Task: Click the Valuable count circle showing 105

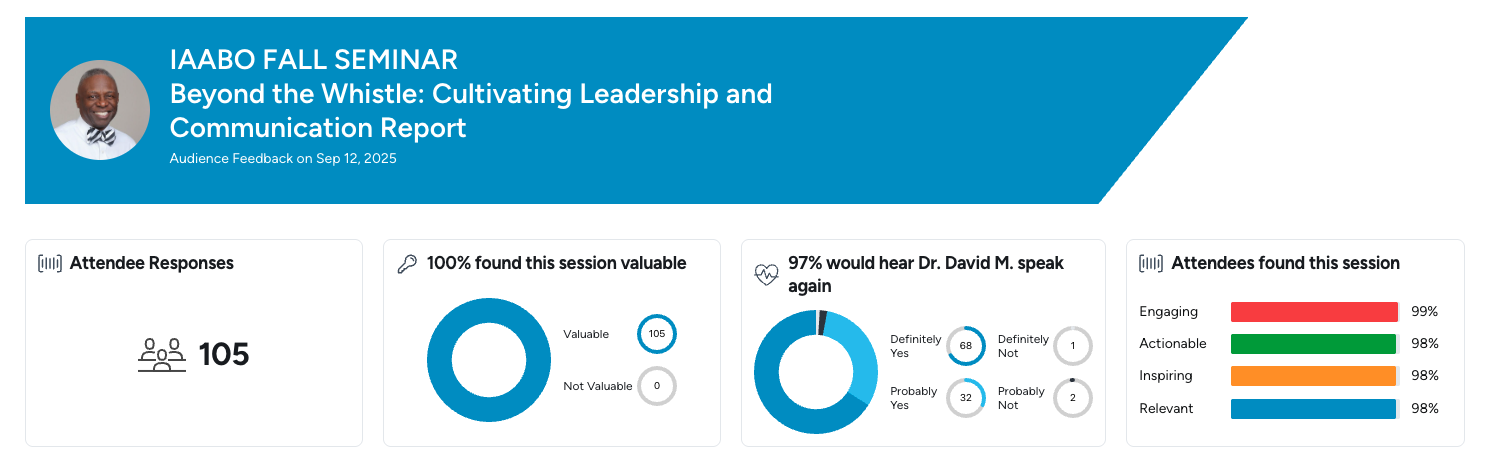Action: [657, 334]
